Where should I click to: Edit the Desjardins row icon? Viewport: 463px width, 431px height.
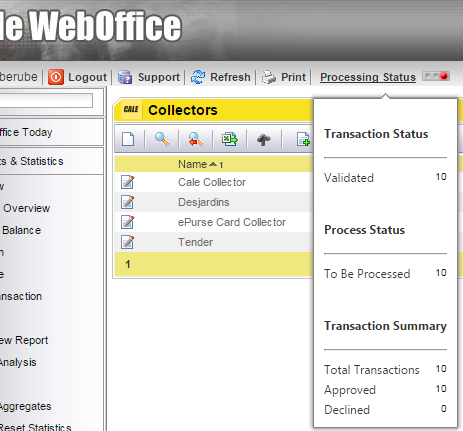point(127,202)
